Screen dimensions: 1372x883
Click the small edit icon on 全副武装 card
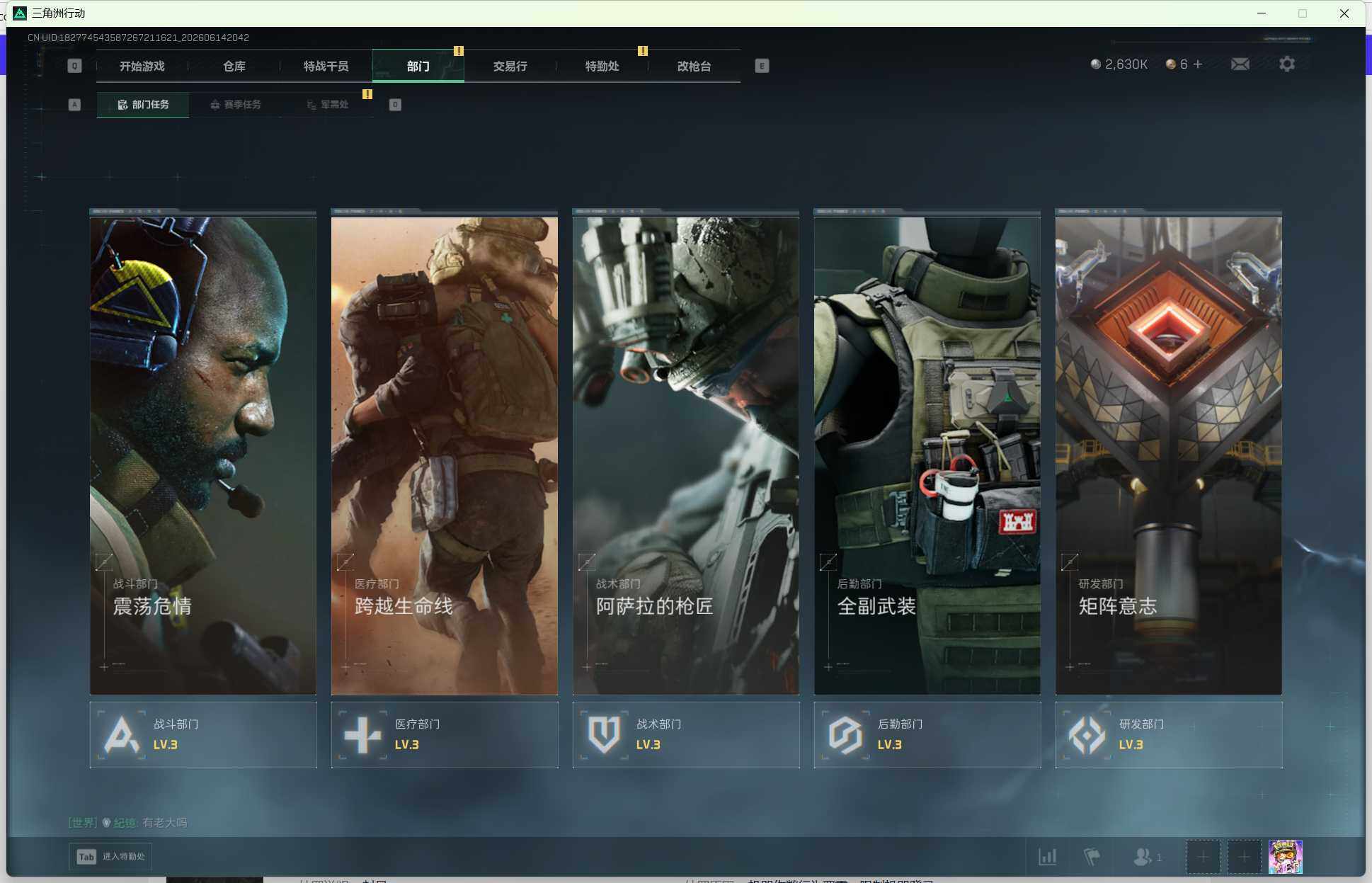click(x=828, y=562)
